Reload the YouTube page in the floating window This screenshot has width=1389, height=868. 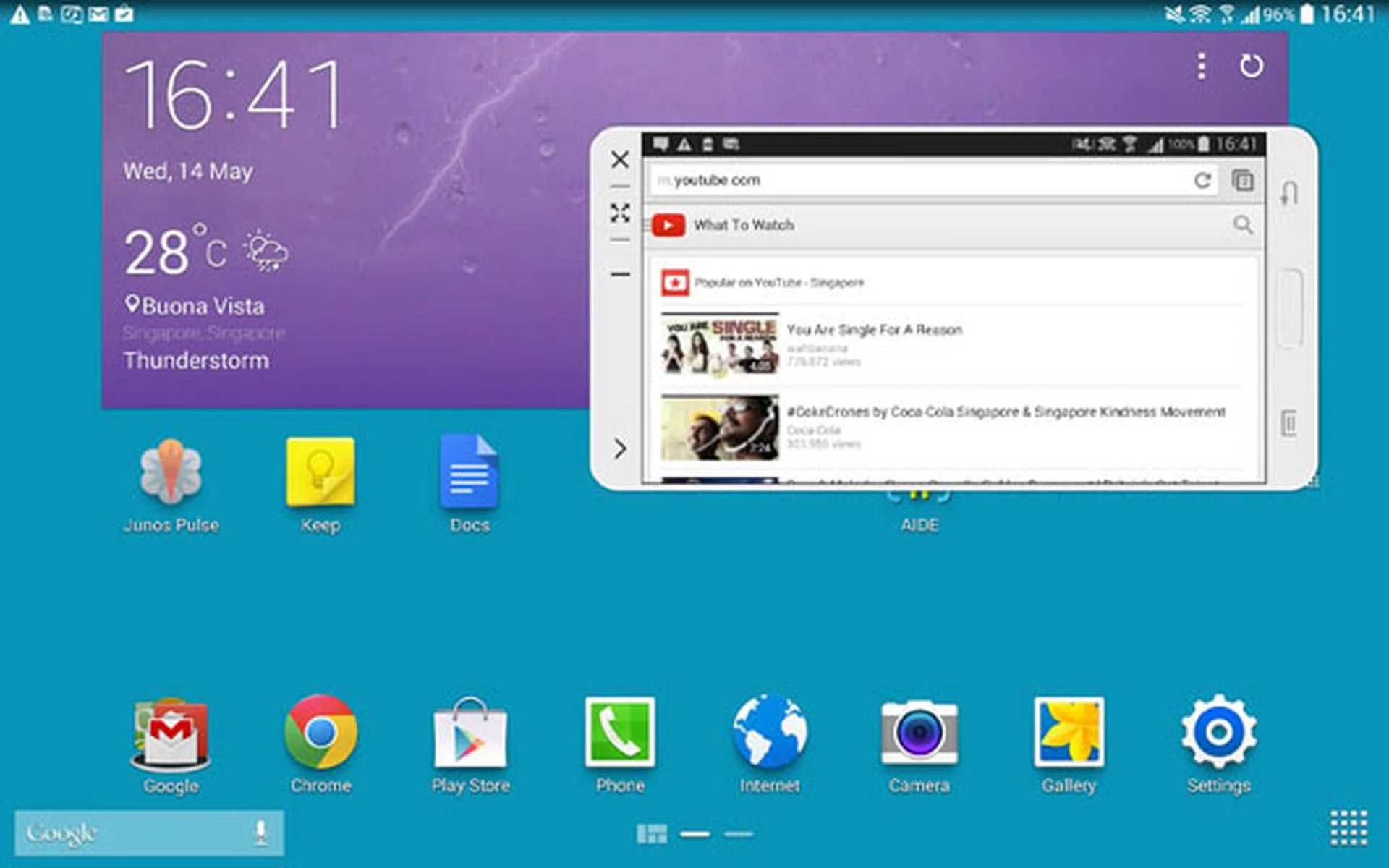tap(1202, 182)
